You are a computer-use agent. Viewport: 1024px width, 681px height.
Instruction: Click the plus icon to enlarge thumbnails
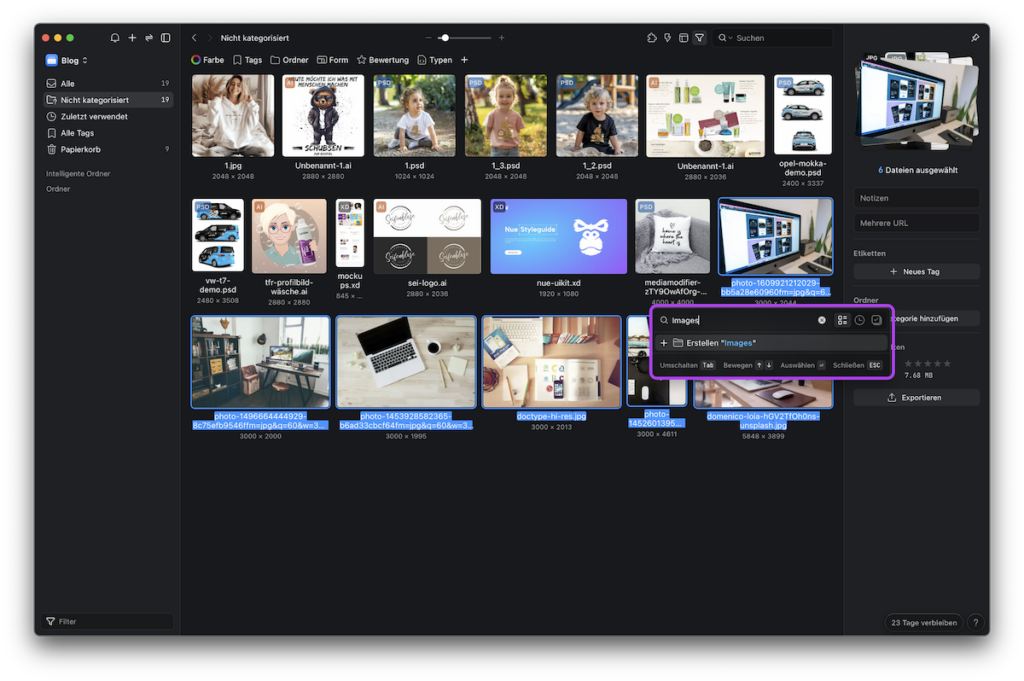pyautogui.click(x=502, y=38)
